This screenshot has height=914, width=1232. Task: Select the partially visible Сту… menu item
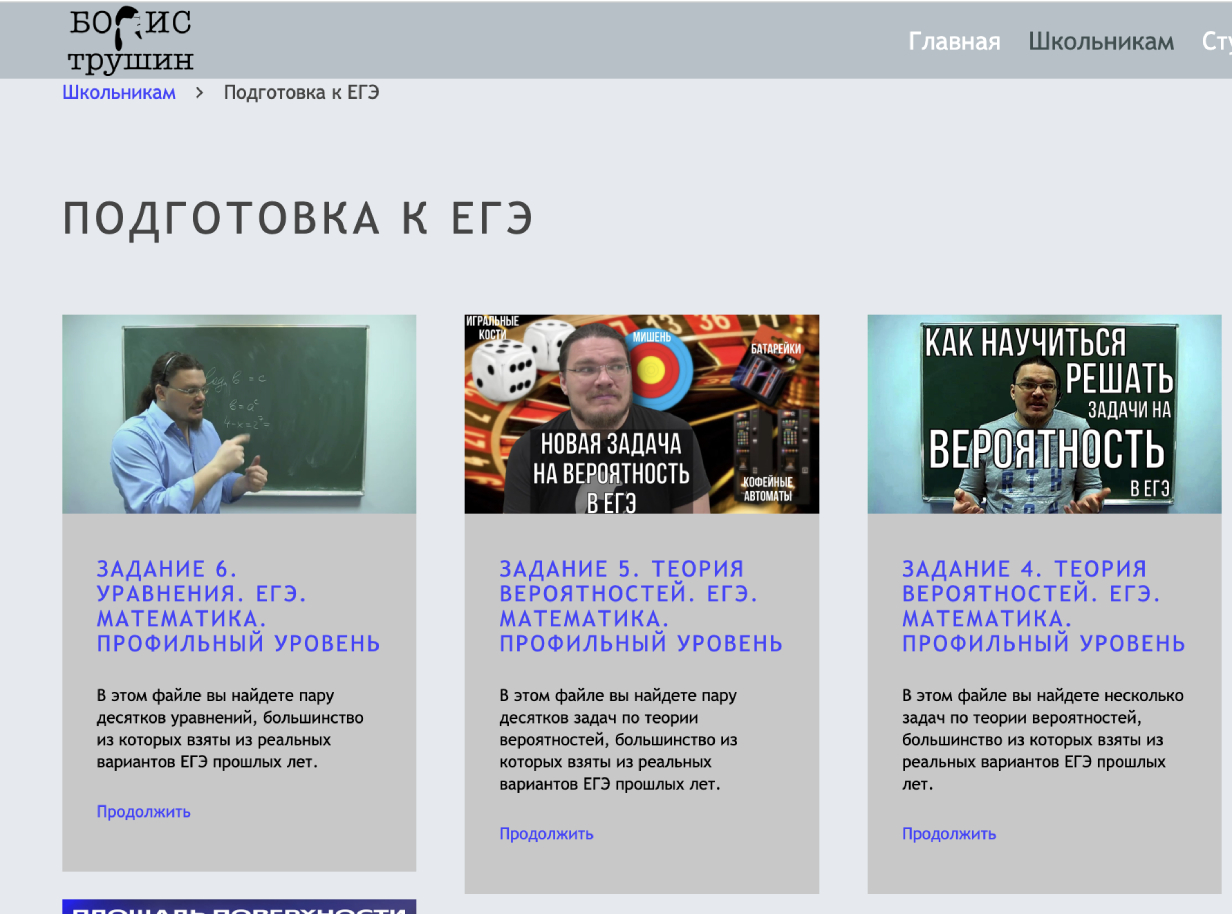click(x=1216, y=42)
